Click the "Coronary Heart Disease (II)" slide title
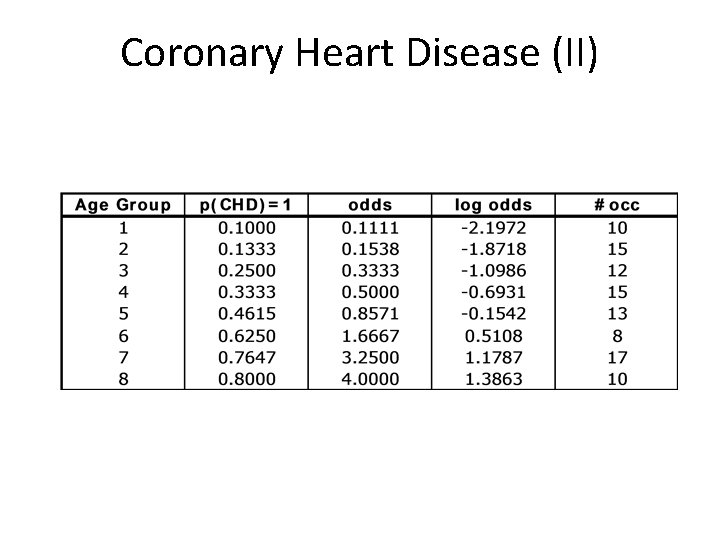 coord(359,53)
